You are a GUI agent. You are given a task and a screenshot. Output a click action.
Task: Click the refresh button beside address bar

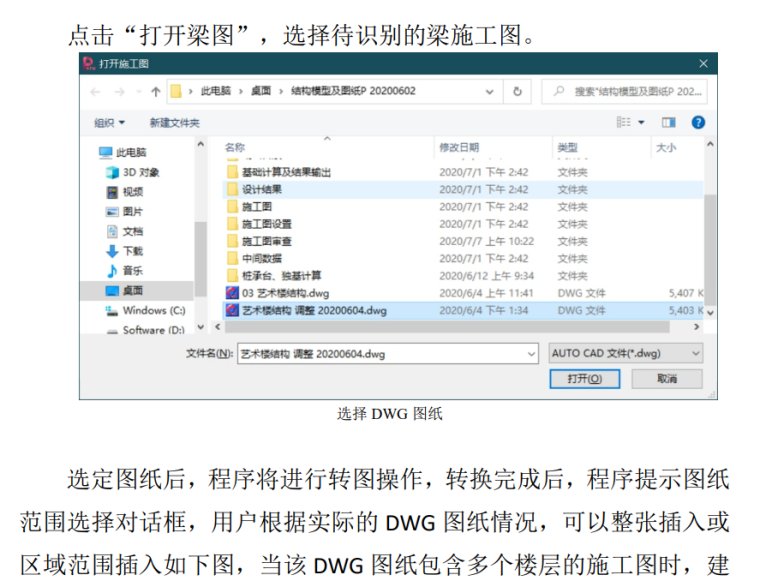(x=517, y=91)
